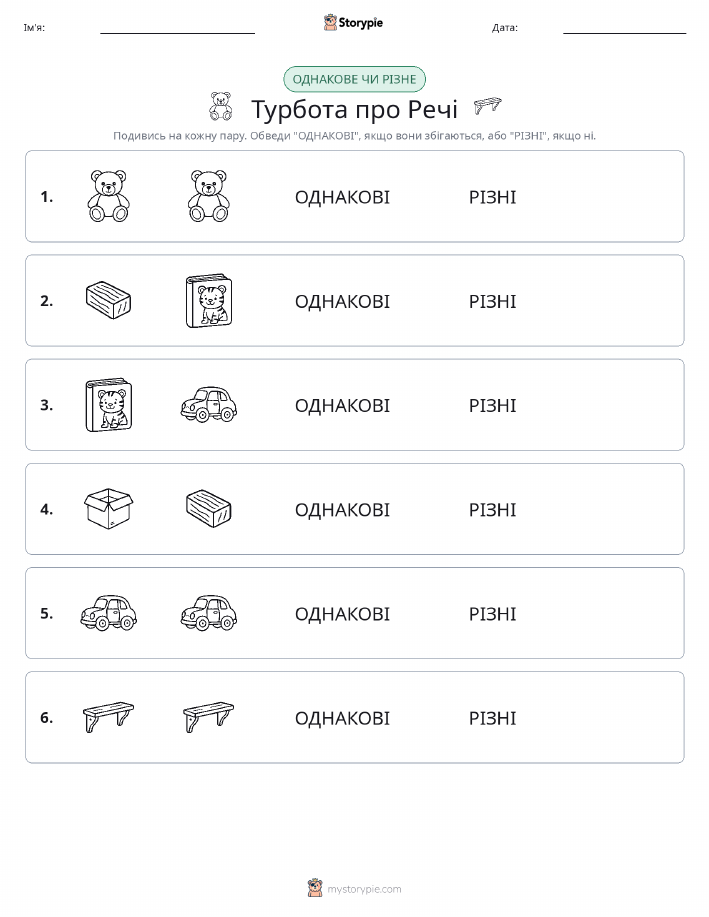Select РІЗНІ for row 3
Viewport: 709px width, 917px height.
tap(493, 405)
